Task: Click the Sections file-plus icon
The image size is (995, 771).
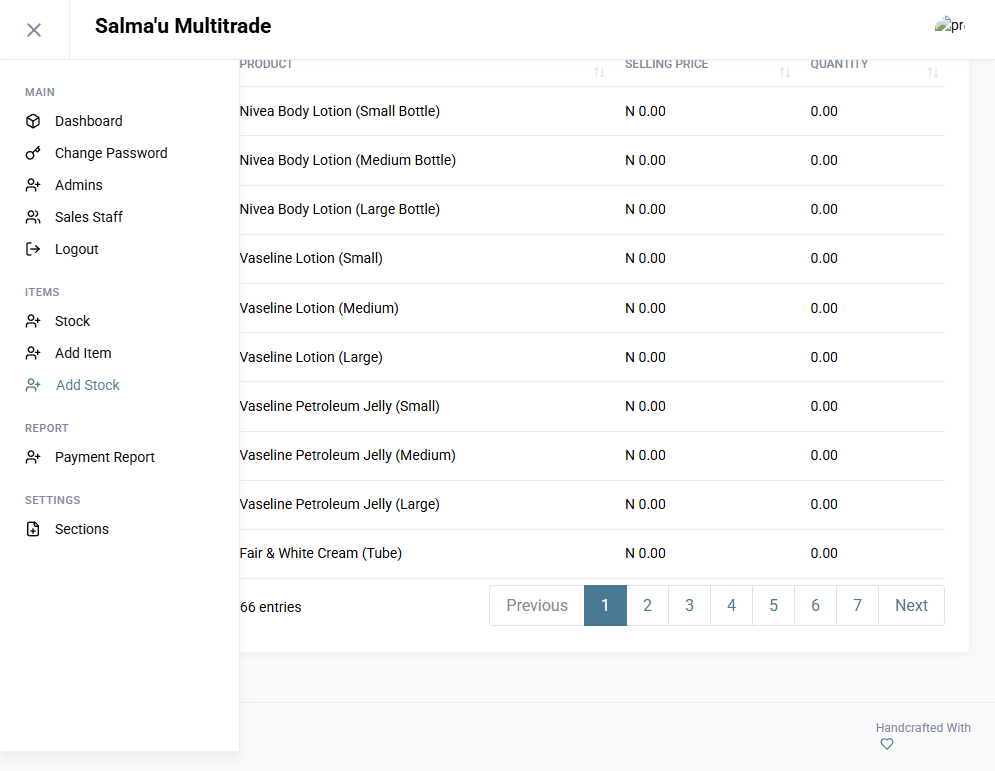Action: click(x=33, y=529)
